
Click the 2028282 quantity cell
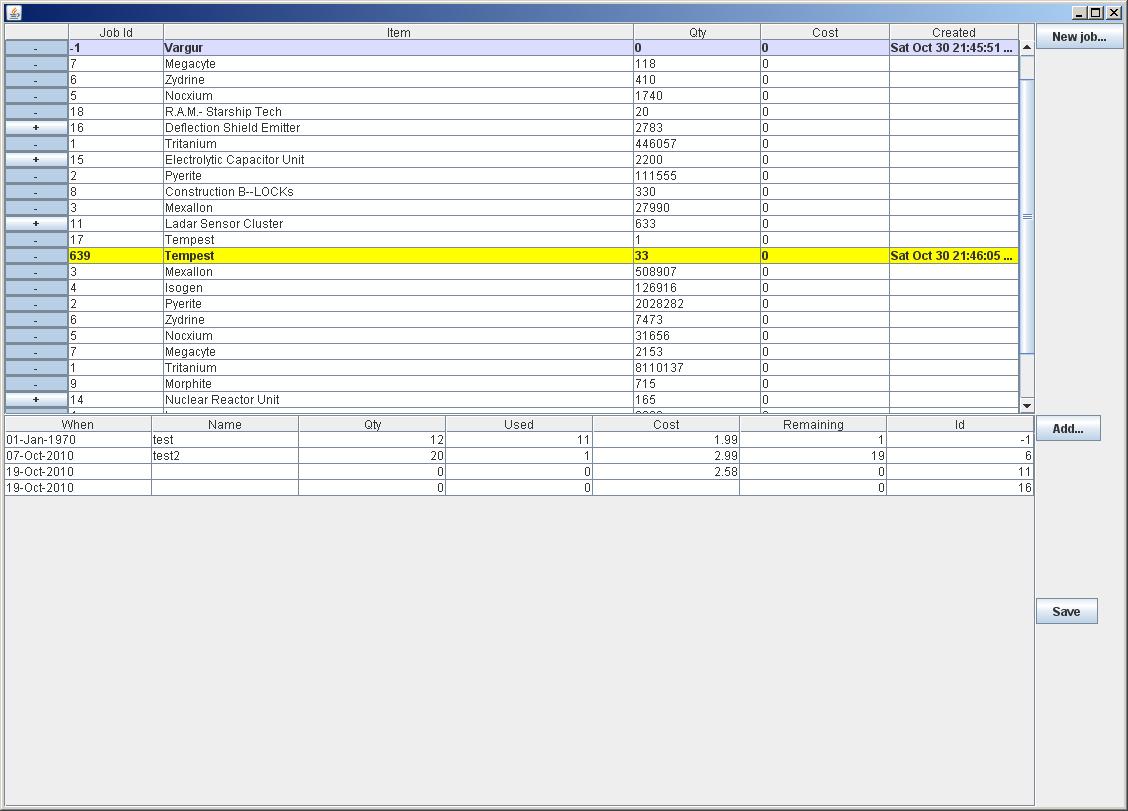pos(696,304)
